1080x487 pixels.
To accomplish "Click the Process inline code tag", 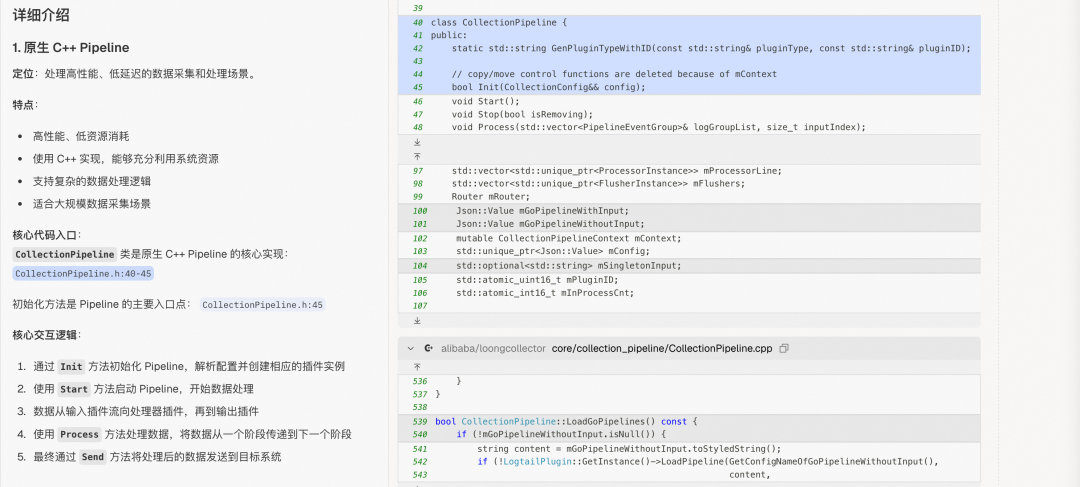I will (x=79, y=434).
